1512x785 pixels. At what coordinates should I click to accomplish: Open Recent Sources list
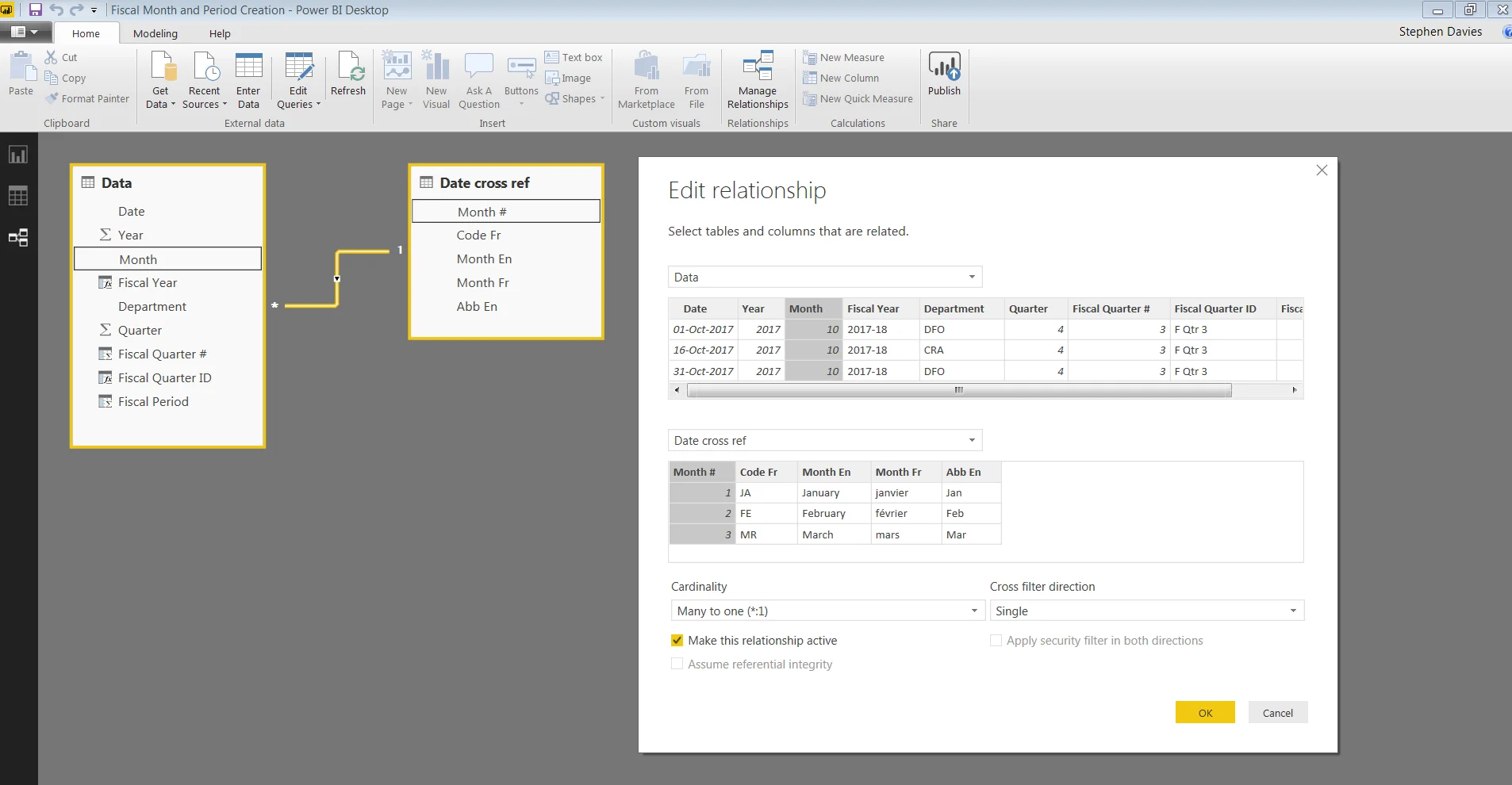point(205,80)
